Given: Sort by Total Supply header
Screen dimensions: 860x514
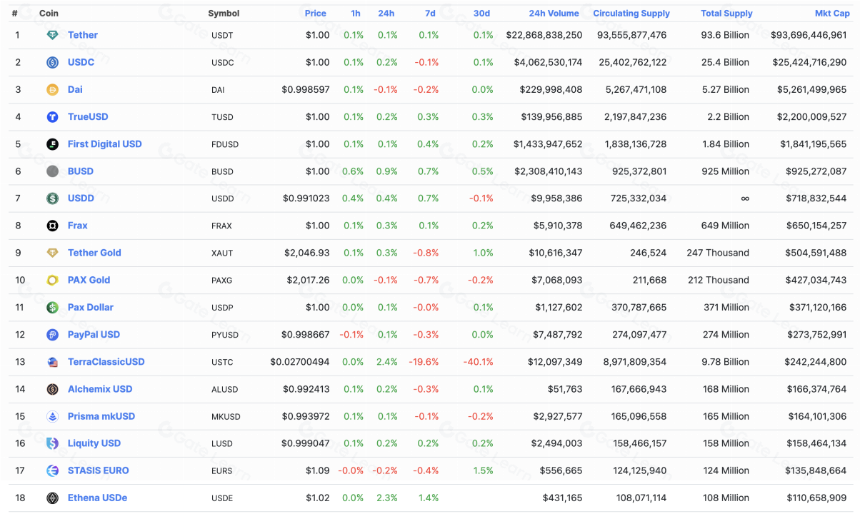Looking at the screenshot, I should [726, 13].
